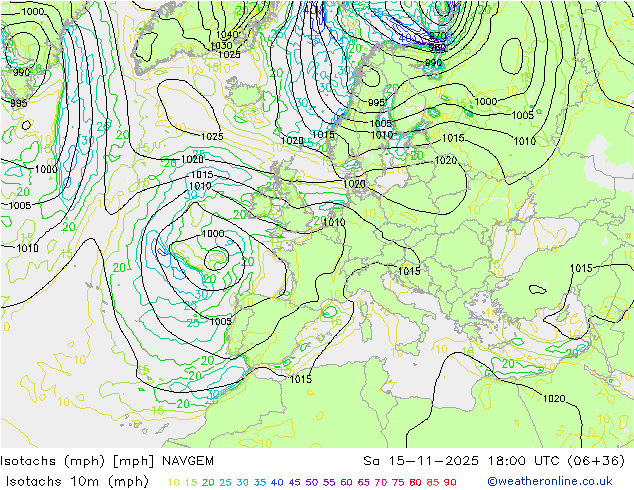Click the purple 50 legend value

312,482
